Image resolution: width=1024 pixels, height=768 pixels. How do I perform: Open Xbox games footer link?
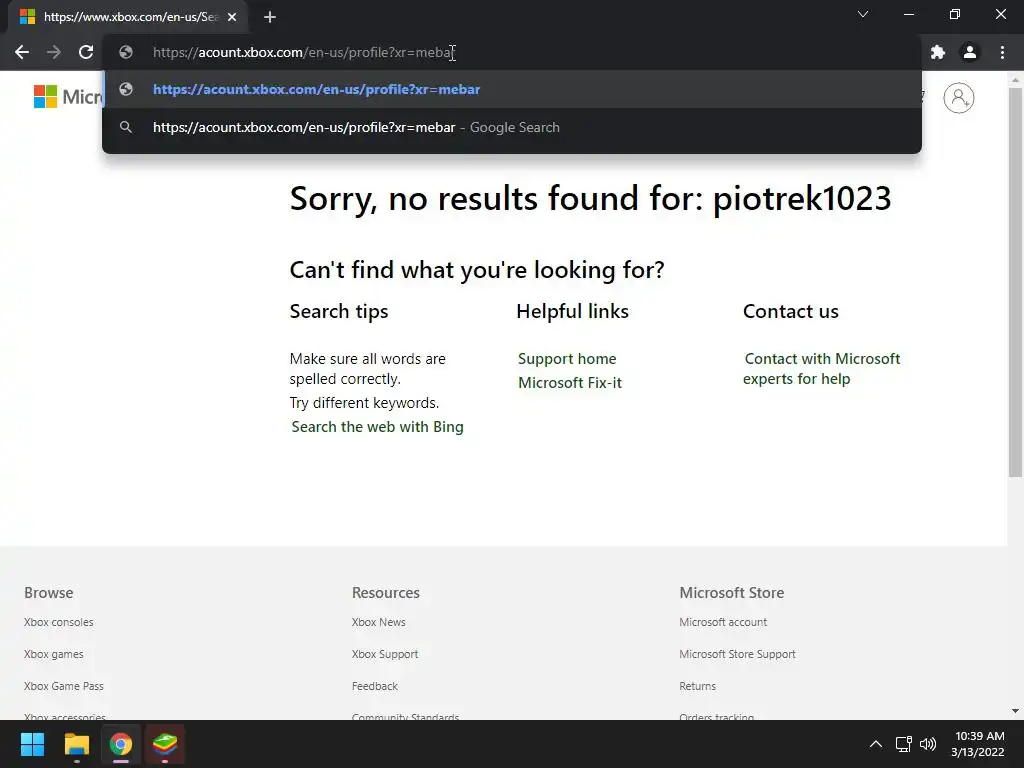point(54,654)
